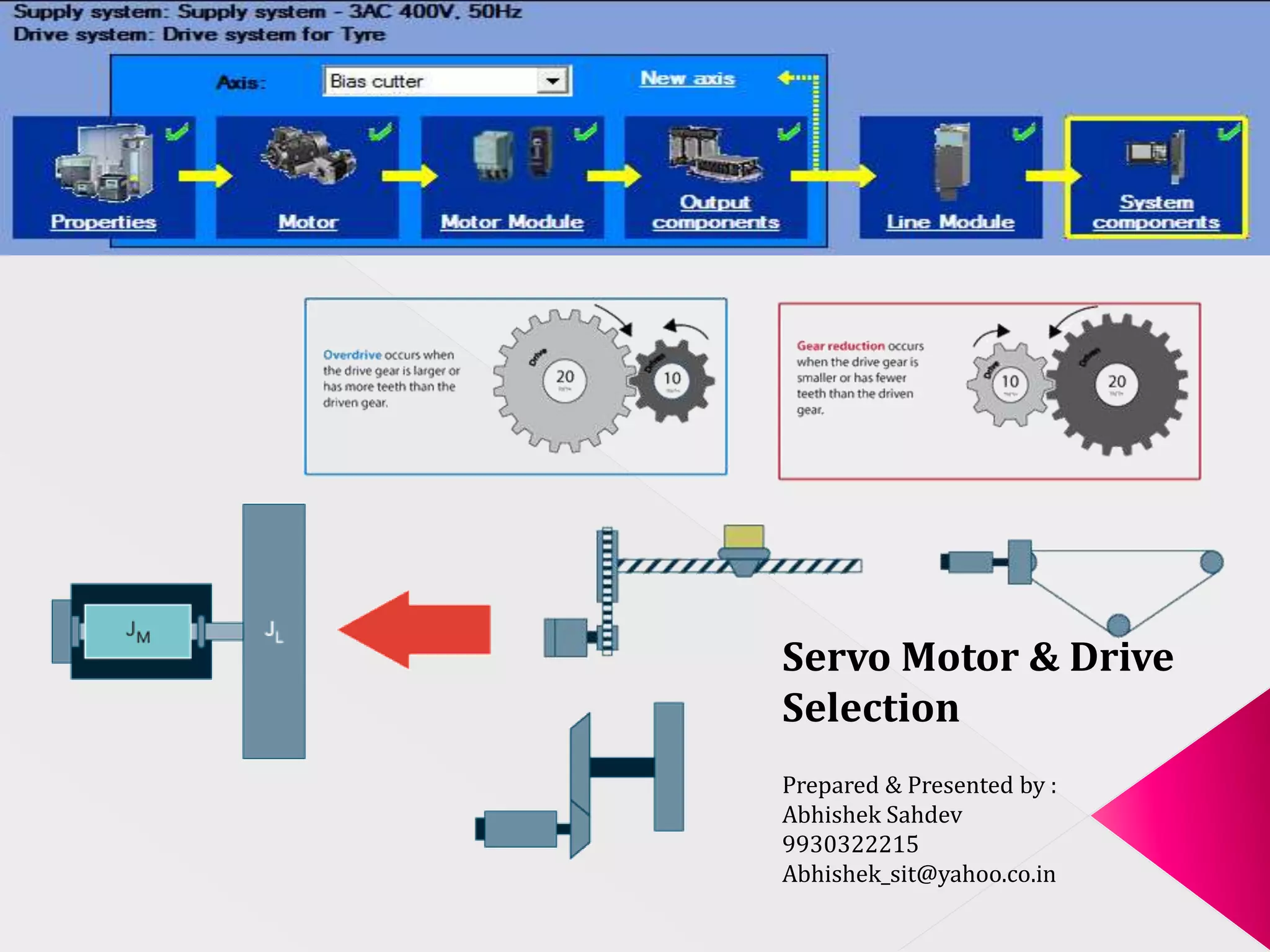Click the Line Module device icon

(x=951, y=161)
